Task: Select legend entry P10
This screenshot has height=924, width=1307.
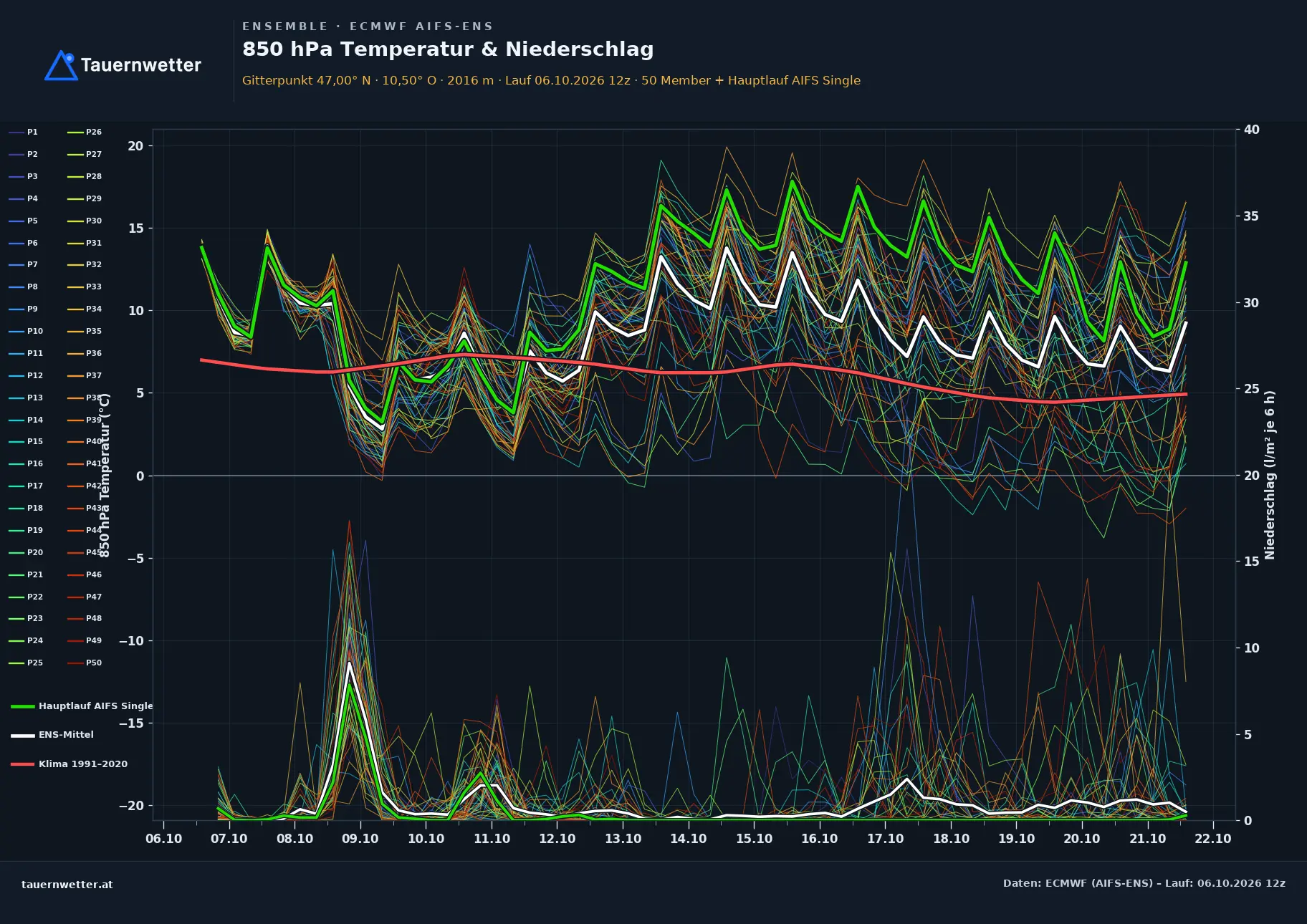Action: 26,331
